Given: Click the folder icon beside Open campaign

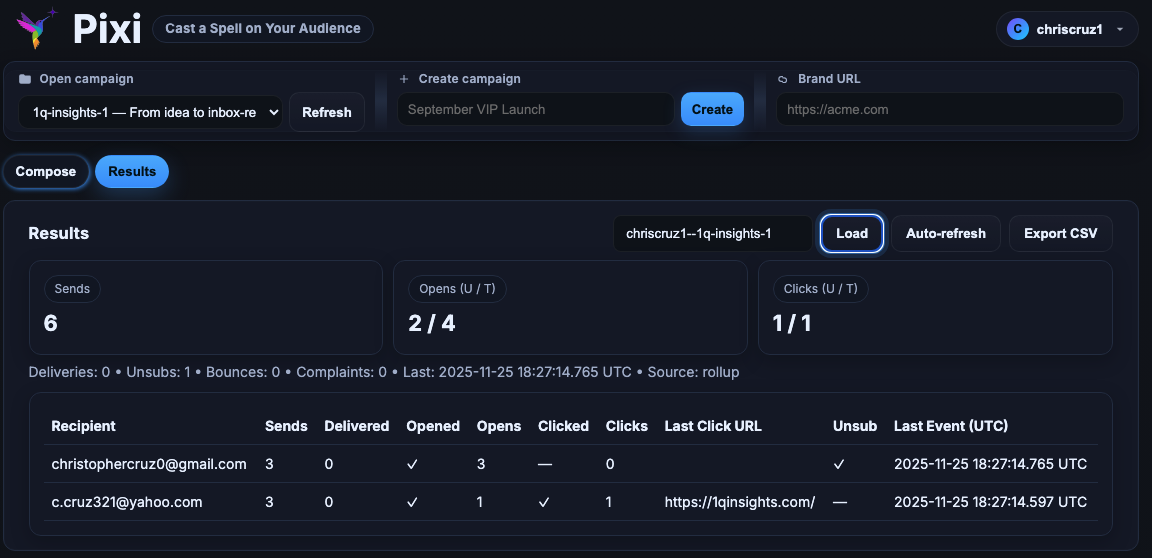Looking at the screenshot, I should click(x=25, y=79).
